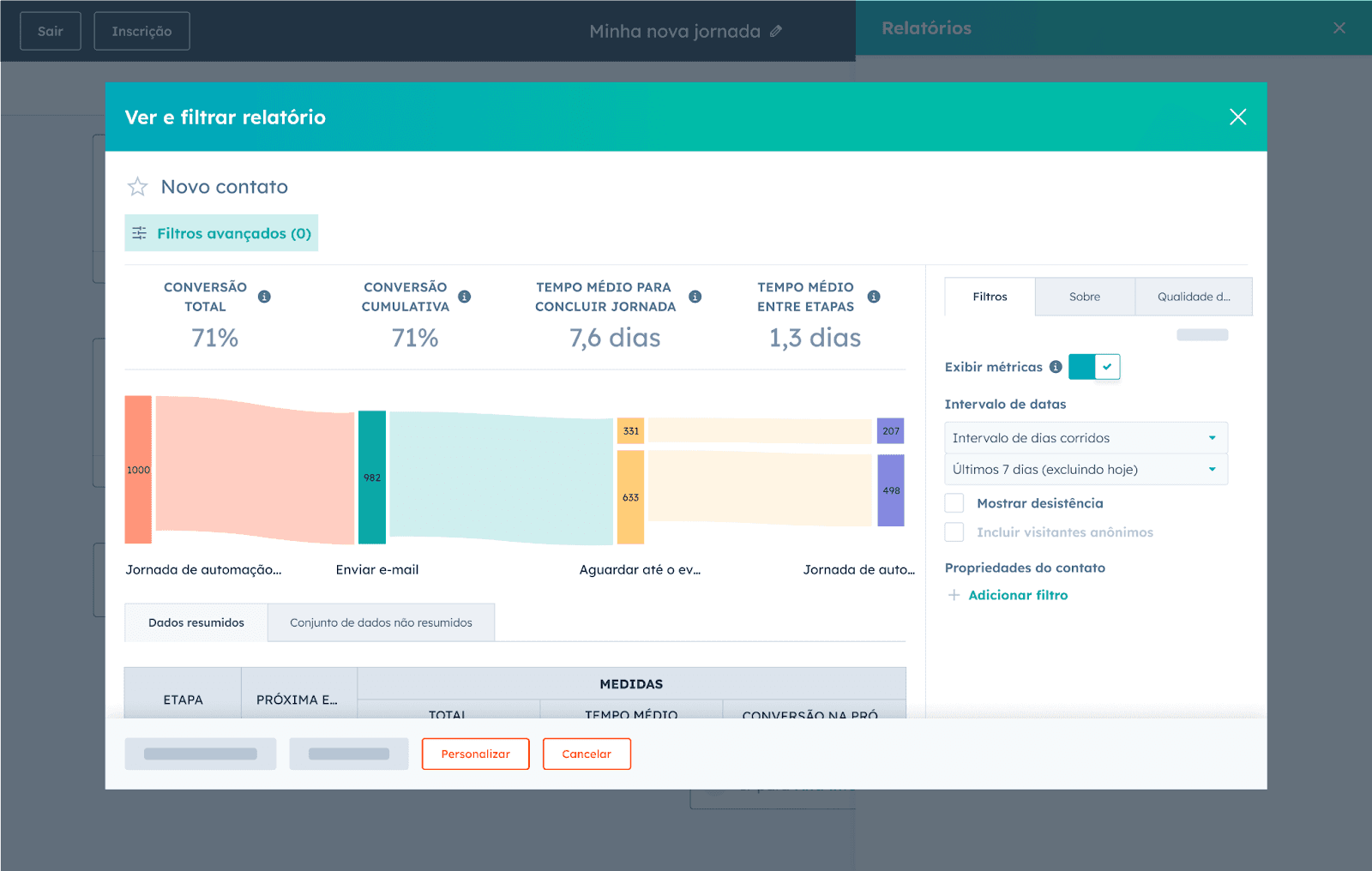
Task: Open the info tooltip for Conversão Total
Action: click(265, 296)
